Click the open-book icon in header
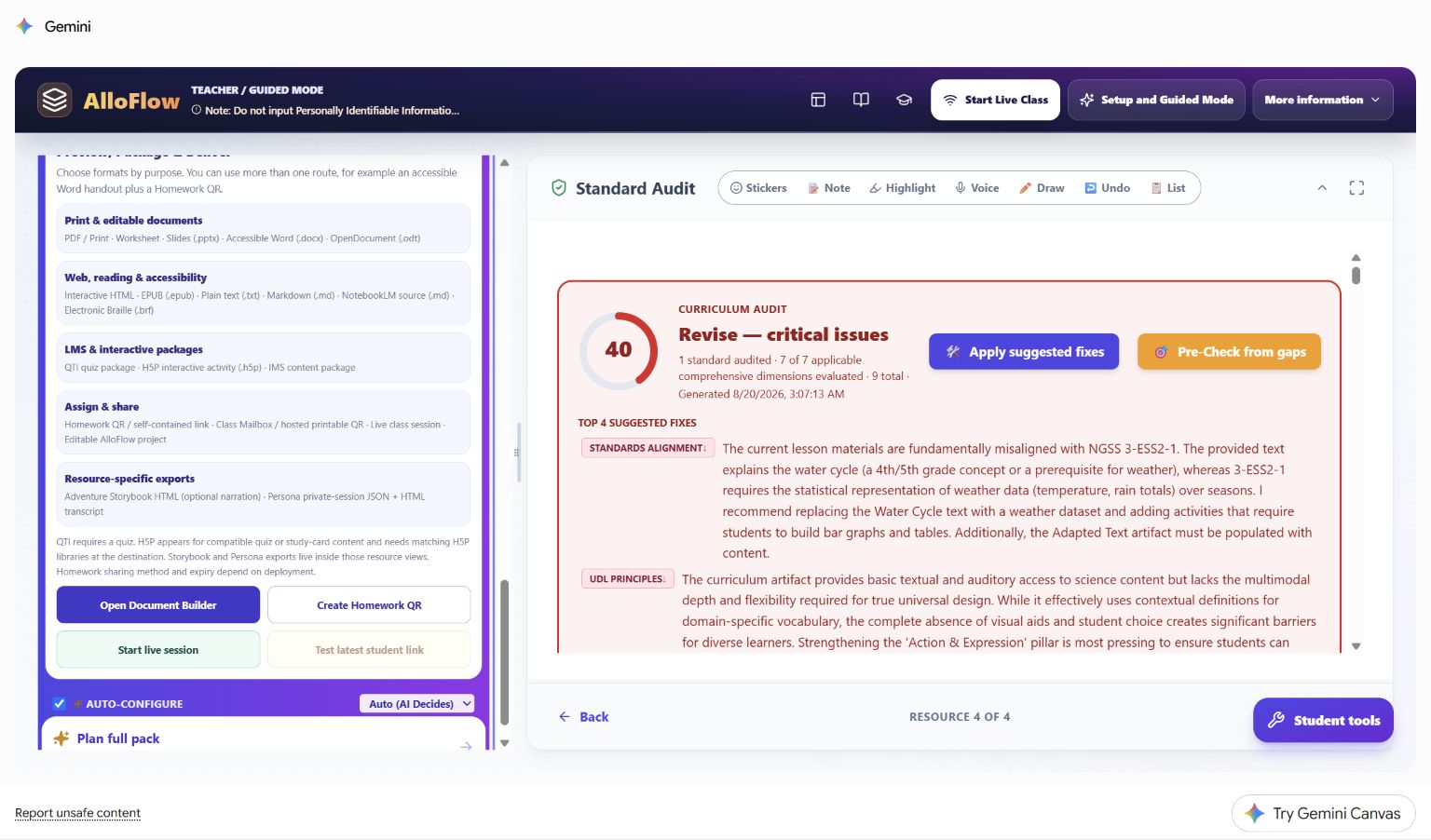Screen dimensions: 1431x840 [x=861, y=100]
